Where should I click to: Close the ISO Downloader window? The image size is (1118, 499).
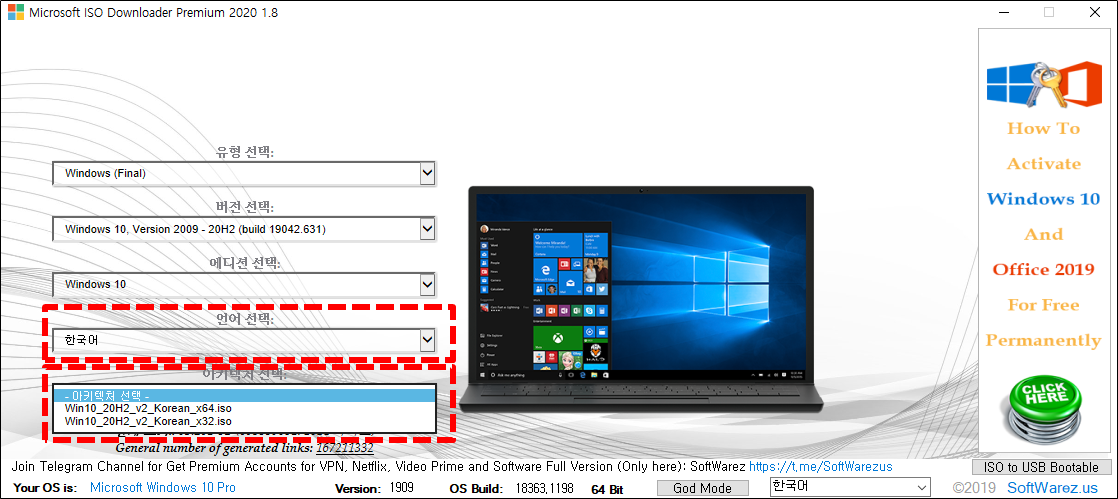click(1094, 12)
